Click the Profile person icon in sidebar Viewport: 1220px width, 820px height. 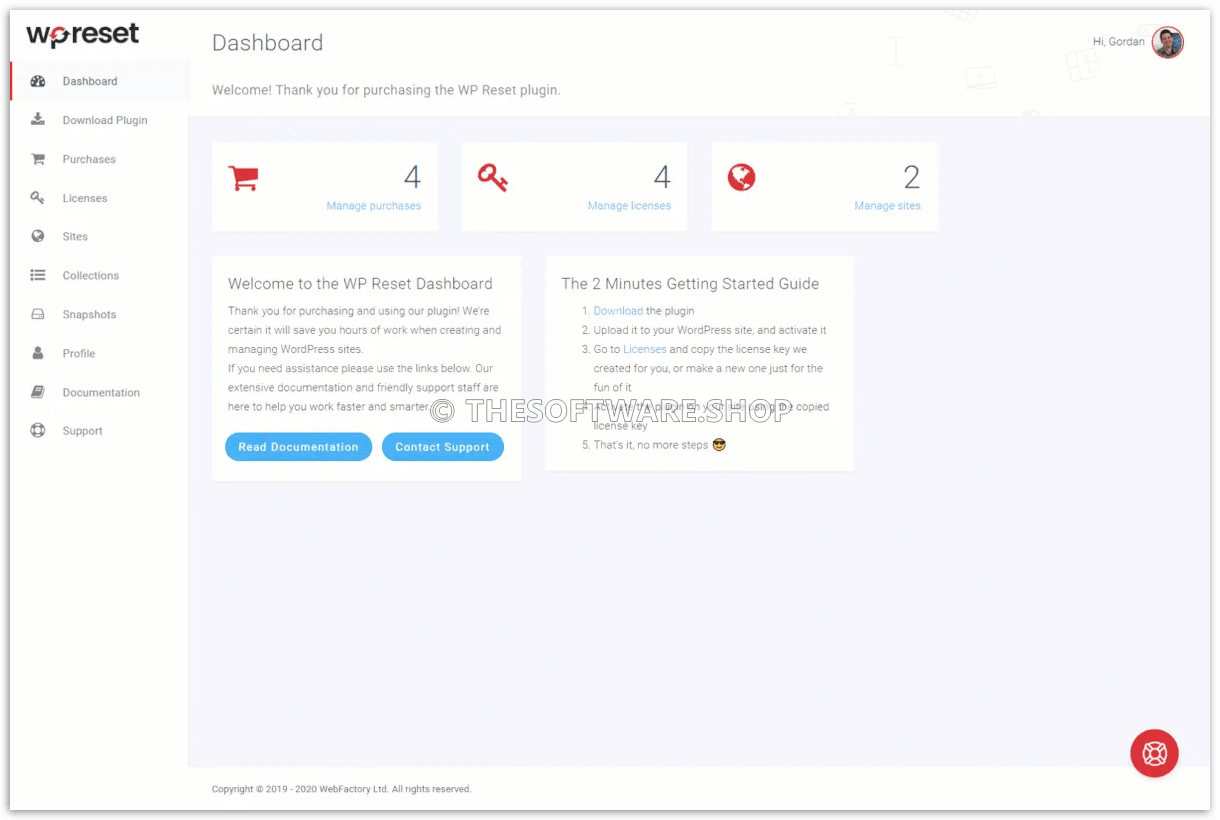(37, 353)
